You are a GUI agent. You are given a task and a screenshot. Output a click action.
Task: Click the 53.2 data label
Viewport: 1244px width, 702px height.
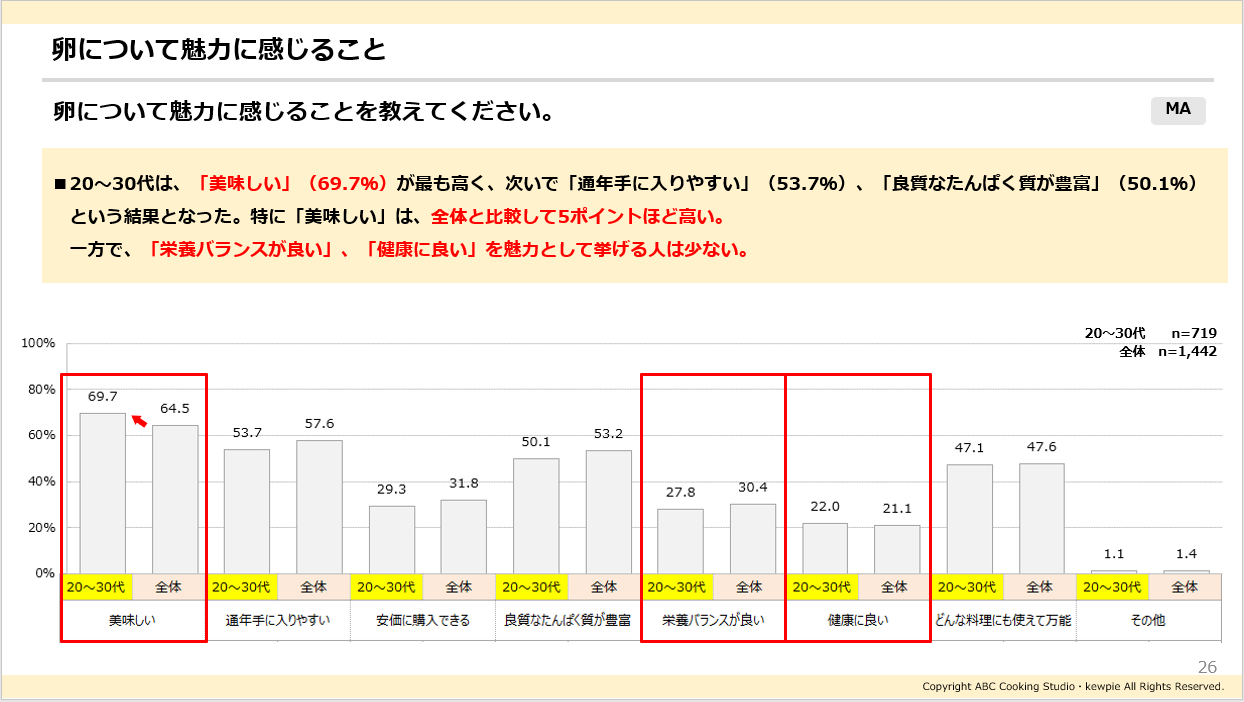608,435
